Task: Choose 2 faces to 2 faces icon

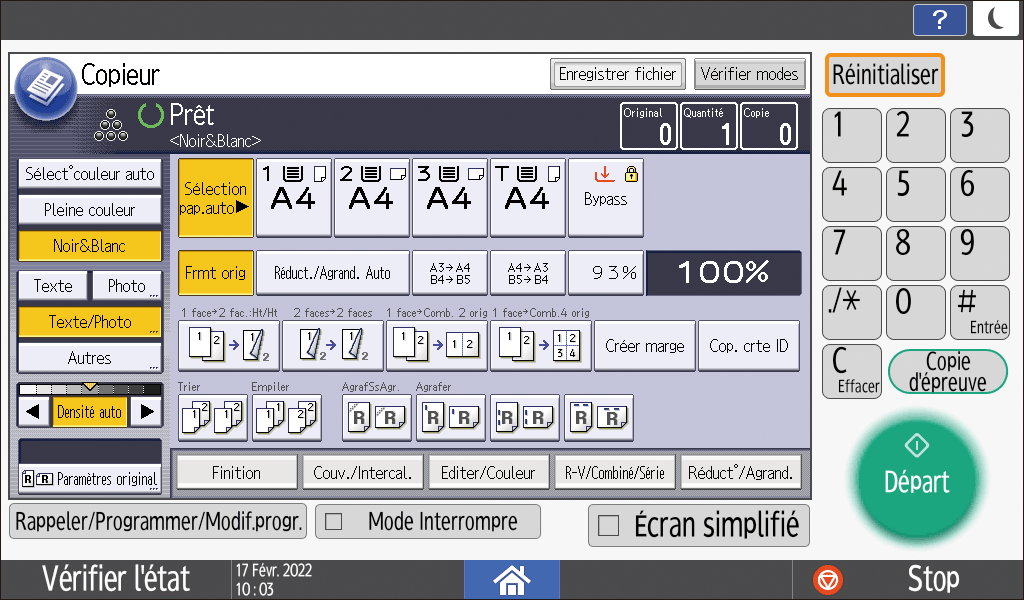Action: [x=321, y=347]
